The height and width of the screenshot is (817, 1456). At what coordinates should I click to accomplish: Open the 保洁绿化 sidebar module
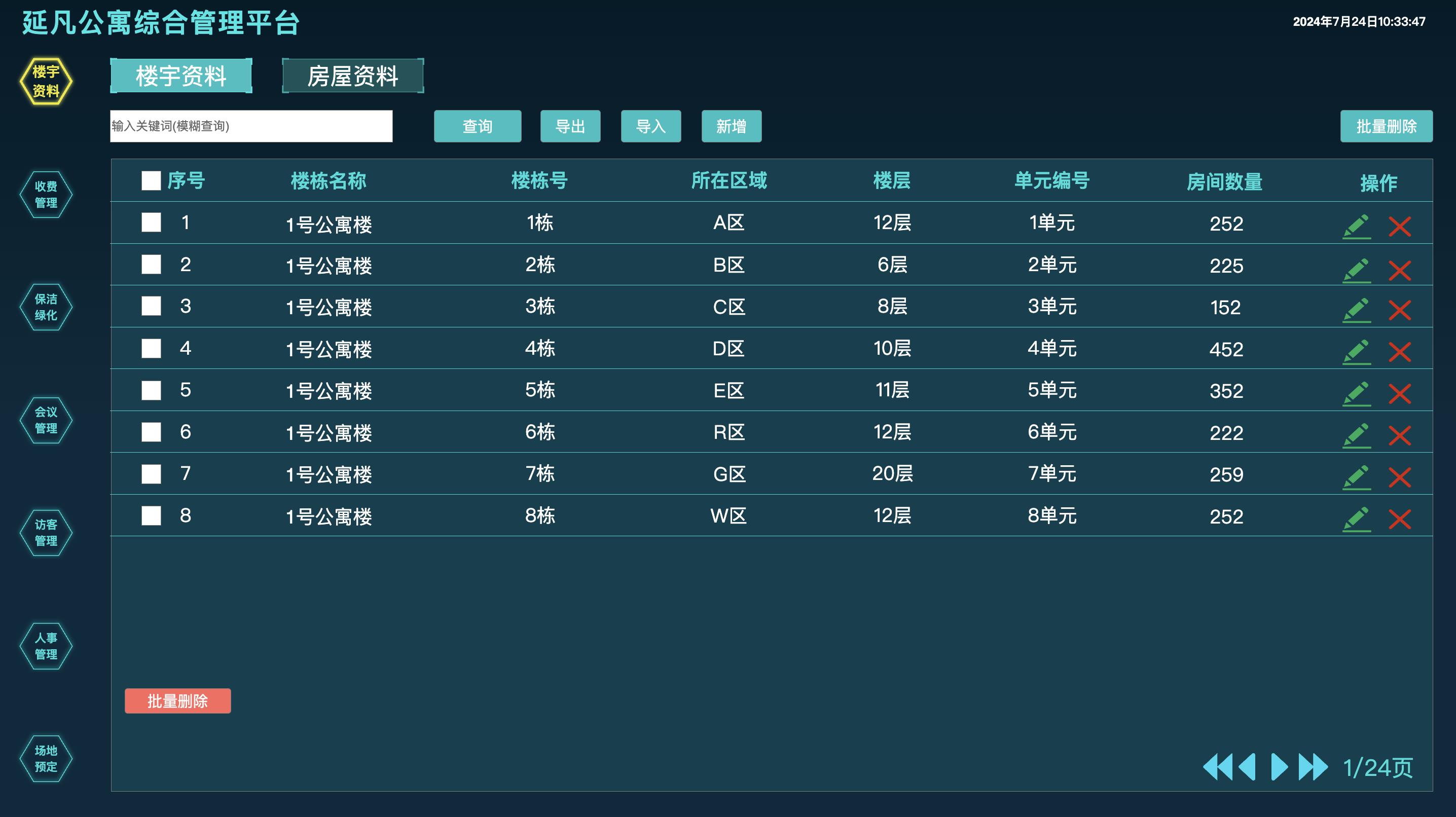[45, 307]
